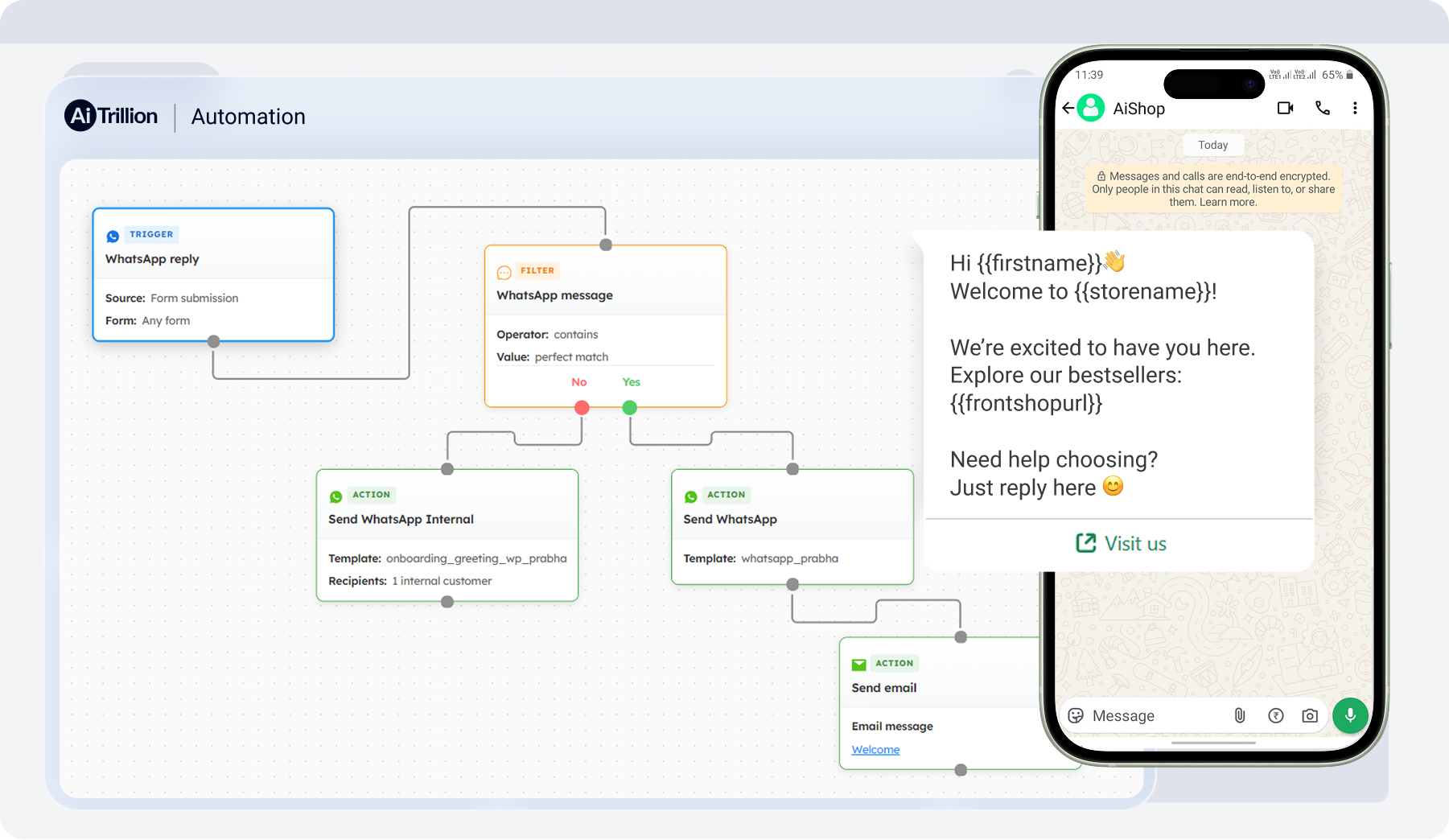Click the Source: Form submission row
1449x840 pixels.
[171, 298]
